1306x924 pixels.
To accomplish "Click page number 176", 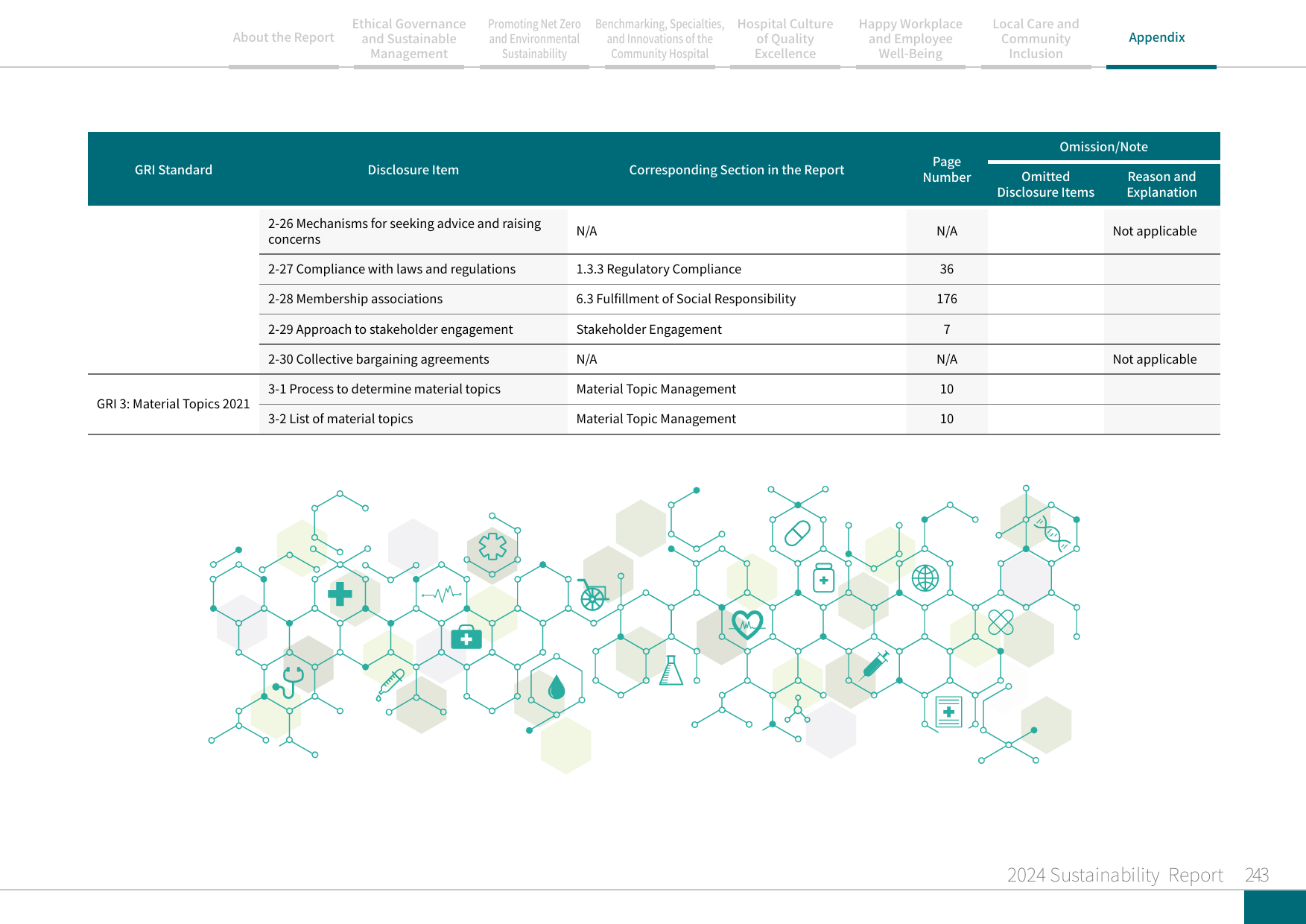I will click(x=946, y=299).
